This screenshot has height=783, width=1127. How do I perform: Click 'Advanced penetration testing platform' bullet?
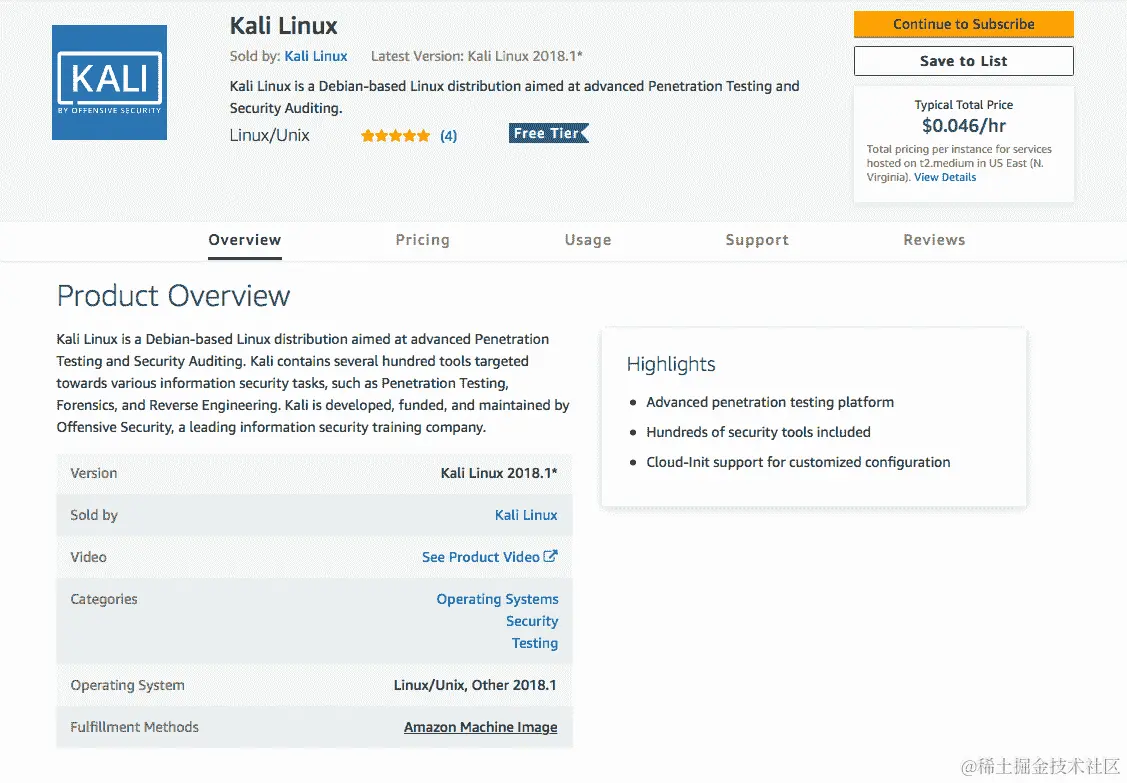tap(770, 403)
